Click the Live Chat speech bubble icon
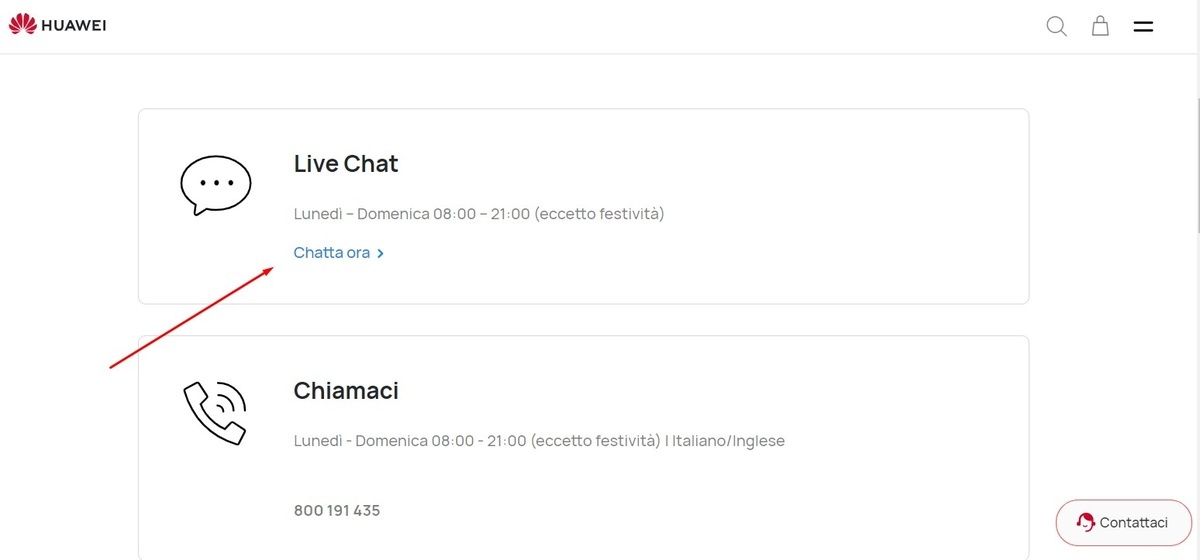1200x560 pixels. (215, 185)
